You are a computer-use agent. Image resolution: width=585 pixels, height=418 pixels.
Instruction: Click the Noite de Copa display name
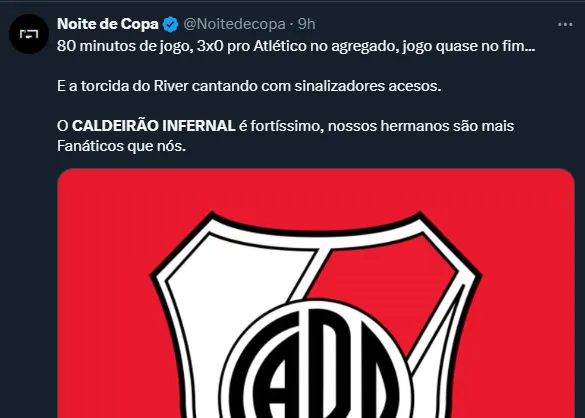click(x=108, y=24)
